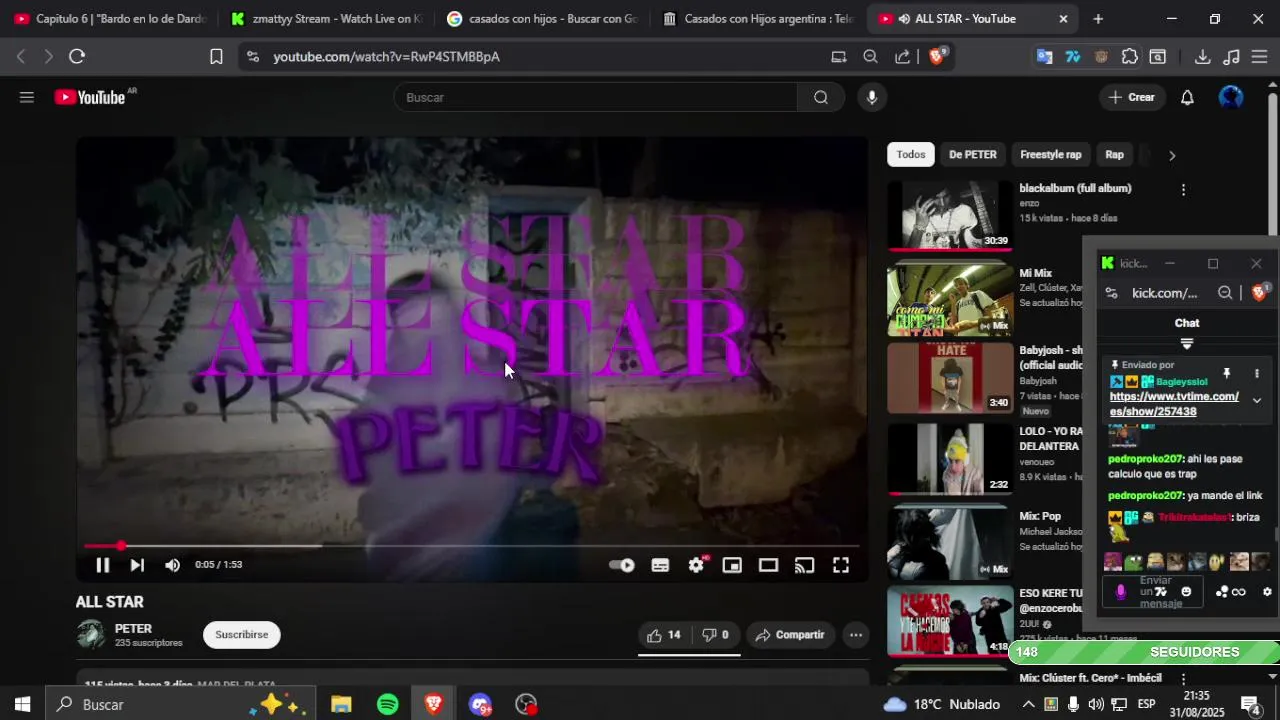The width and height of the screenshot is (1280, 720).
Task: Select the Freestyle rap filter chip
Action: pyautogui.click(x=1051, y=155)
